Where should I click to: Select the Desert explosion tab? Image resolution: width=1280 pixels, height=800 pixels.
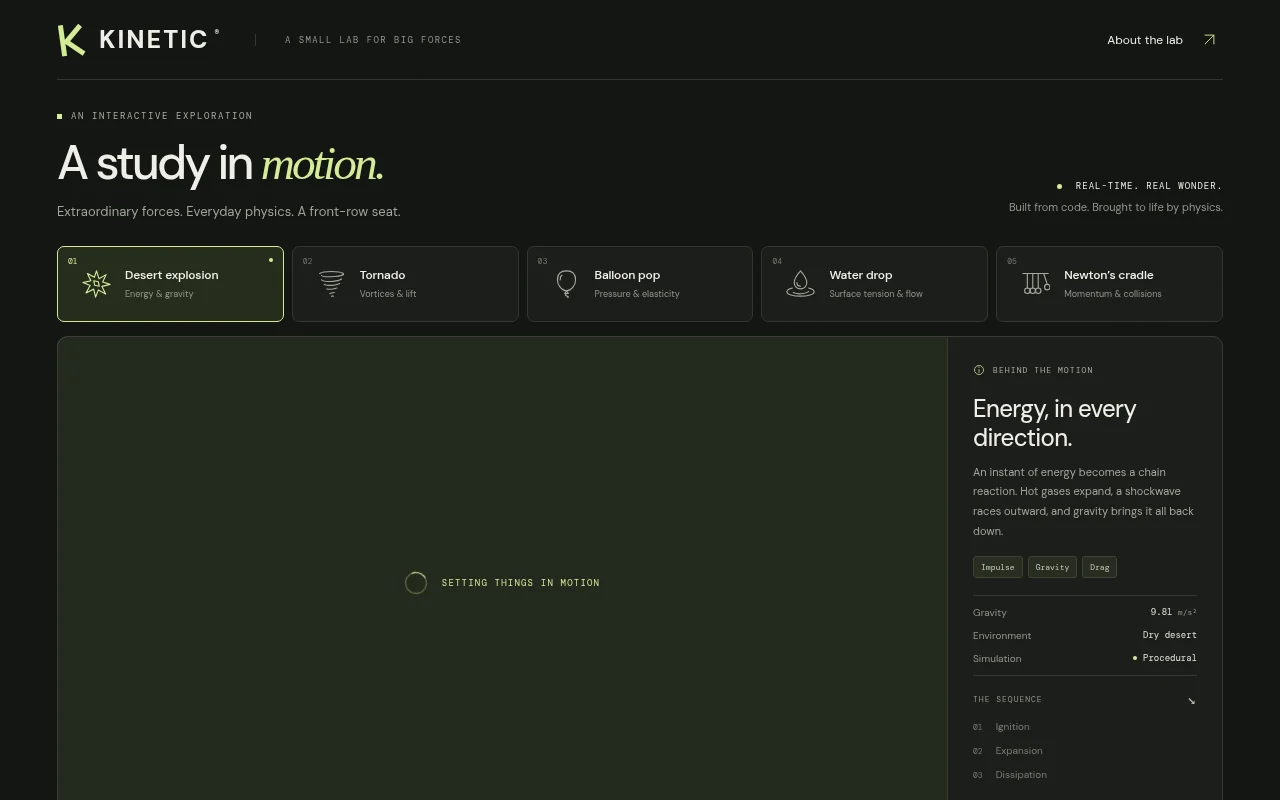170,284
